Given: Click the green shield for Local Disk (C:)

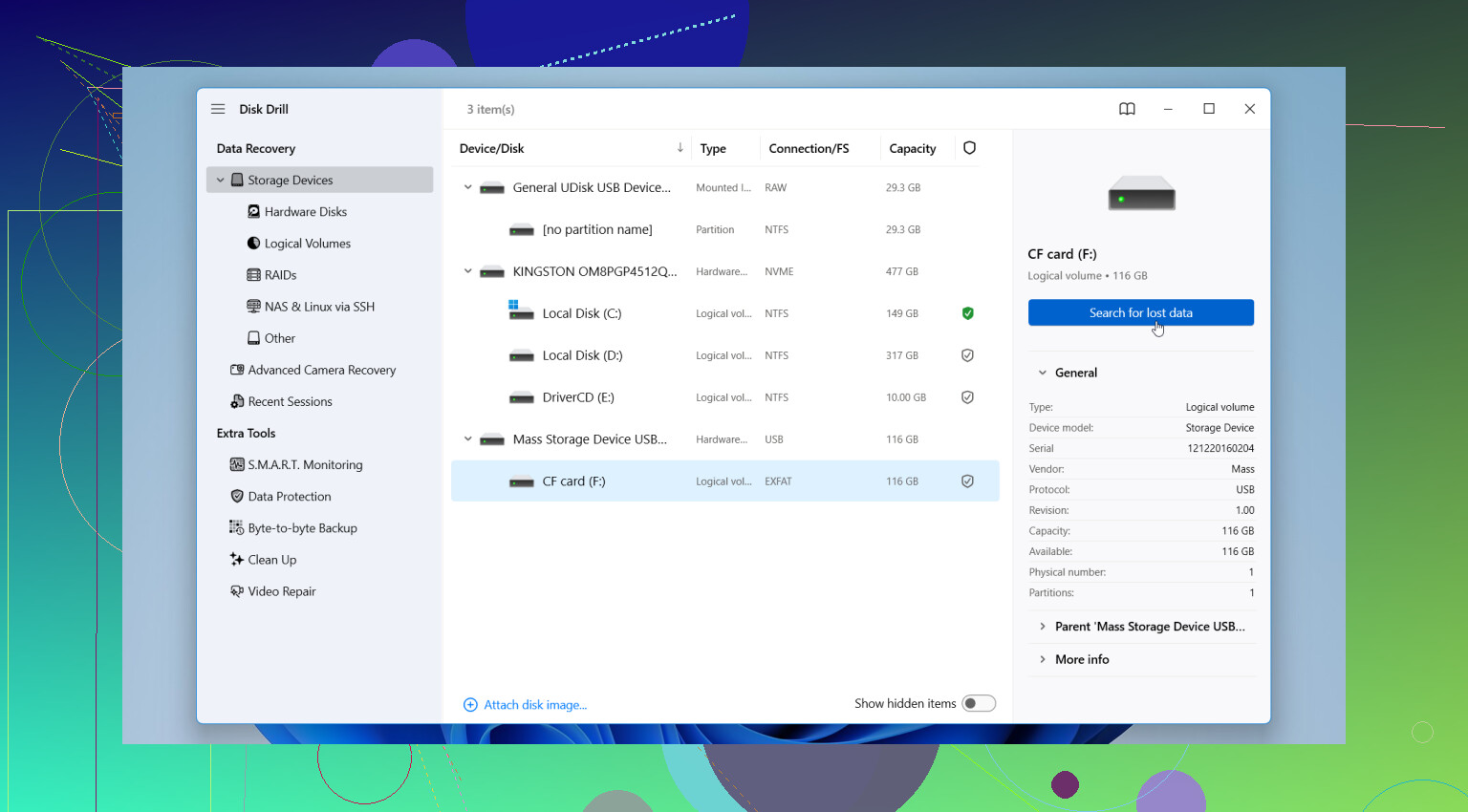Looking at the screenshot, I should [967, 313].
